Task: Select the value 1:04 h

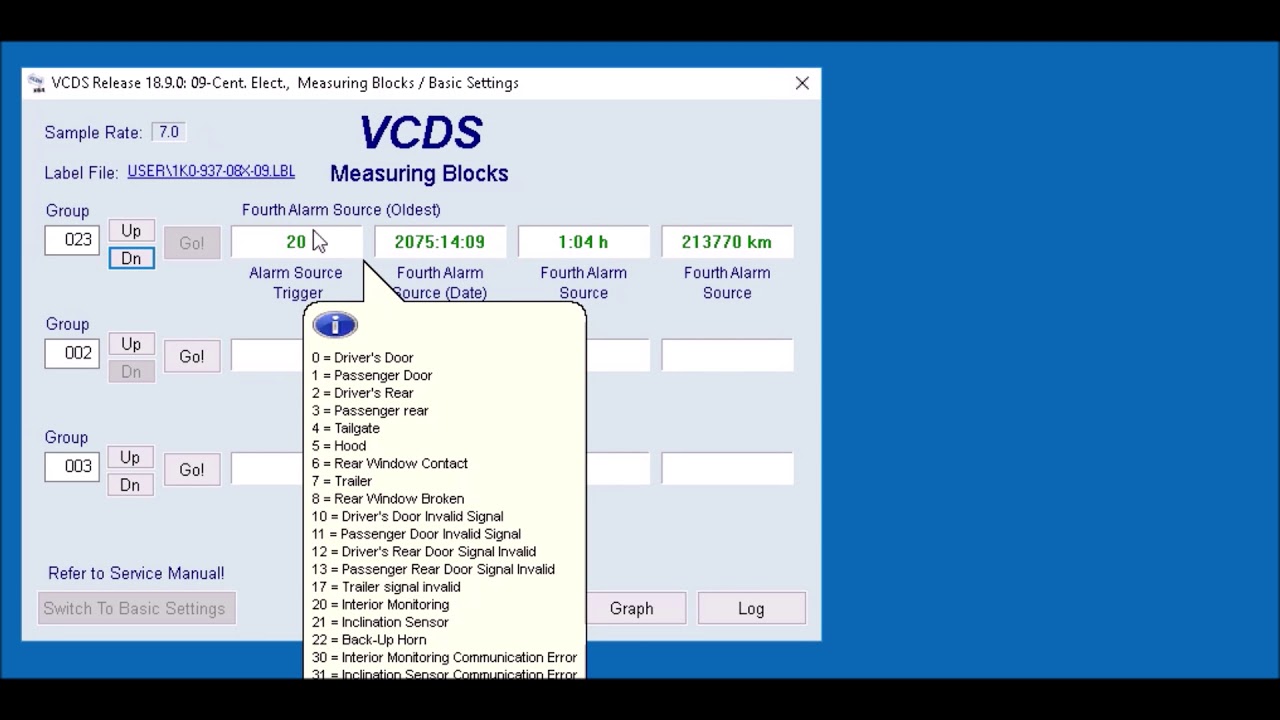Action: 583,242
